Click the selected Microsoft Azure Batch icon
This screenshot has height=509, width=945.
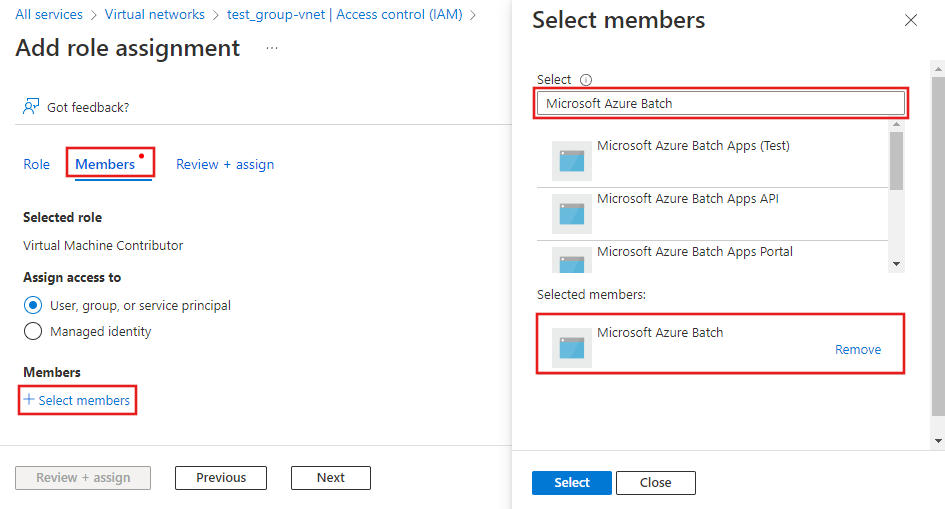coord(572,347)
